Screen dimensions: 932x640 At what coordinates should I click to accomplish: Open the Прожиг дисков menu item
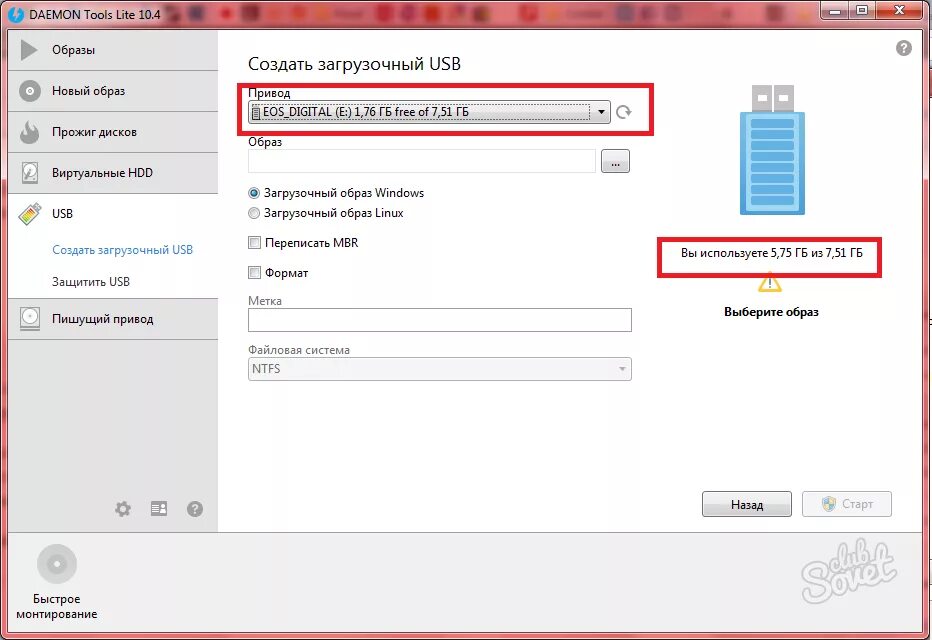(x=113, y=132)
